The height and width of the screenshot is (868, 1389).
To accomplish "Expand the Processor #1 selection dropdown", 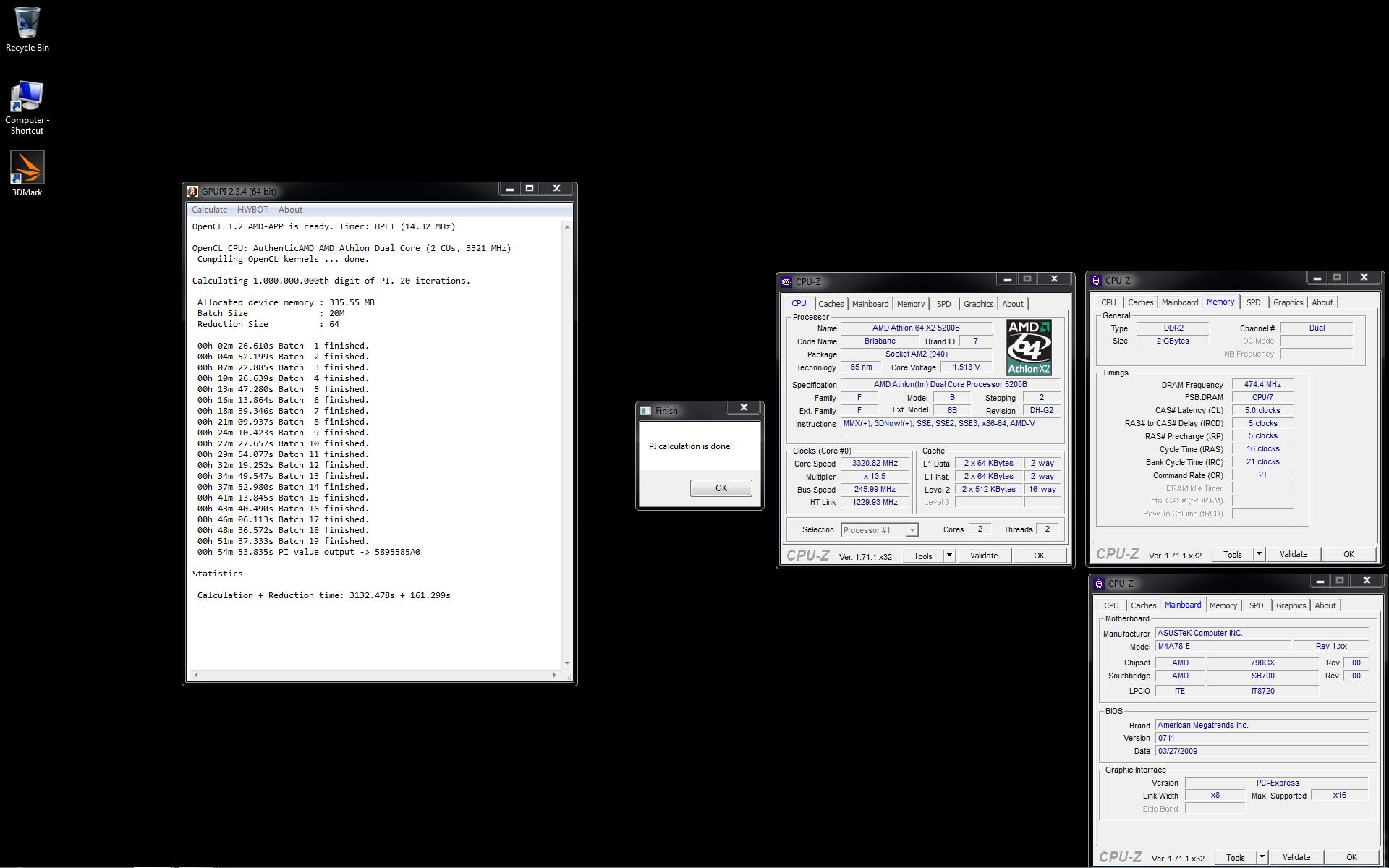I will [x=912, y=530].
